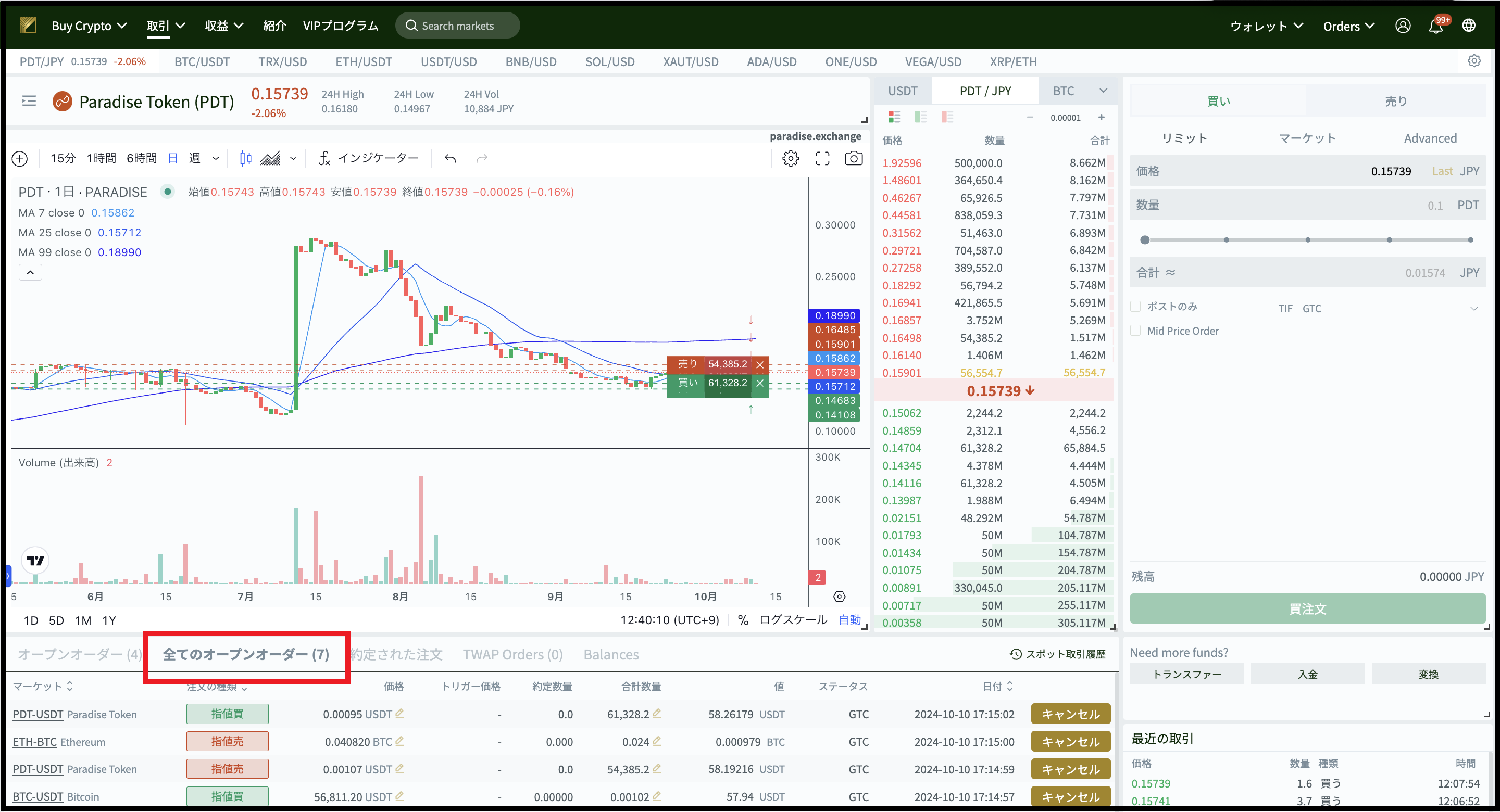Screen dimensions: 1500x812
Task: Cancel the ETH-BTC order row
Action: [1070, 742]
